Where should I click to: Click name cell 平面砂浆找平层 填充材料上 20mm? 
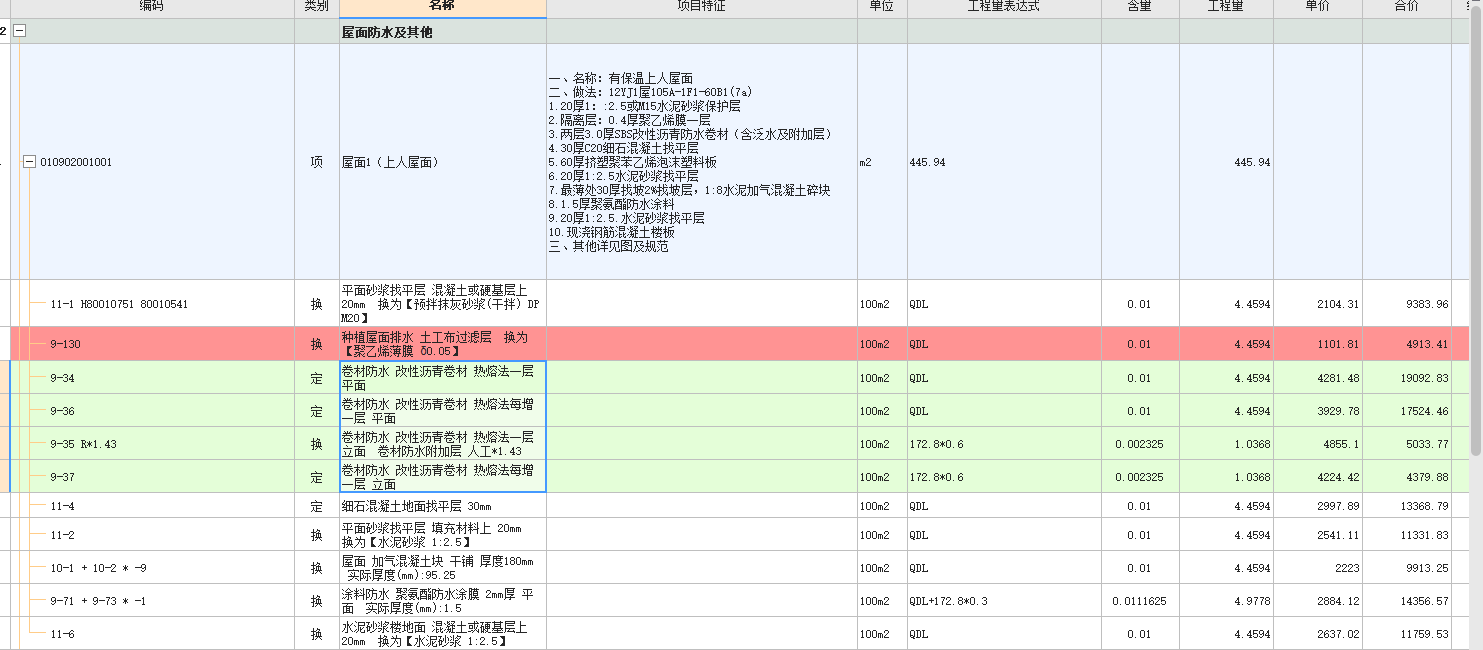pos(443,535)
